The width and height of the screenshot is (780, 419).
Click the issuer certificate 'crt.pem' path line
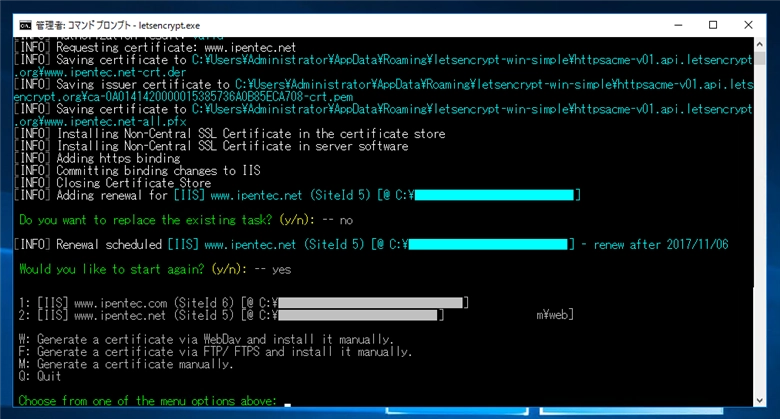click(x=383, y=91)
